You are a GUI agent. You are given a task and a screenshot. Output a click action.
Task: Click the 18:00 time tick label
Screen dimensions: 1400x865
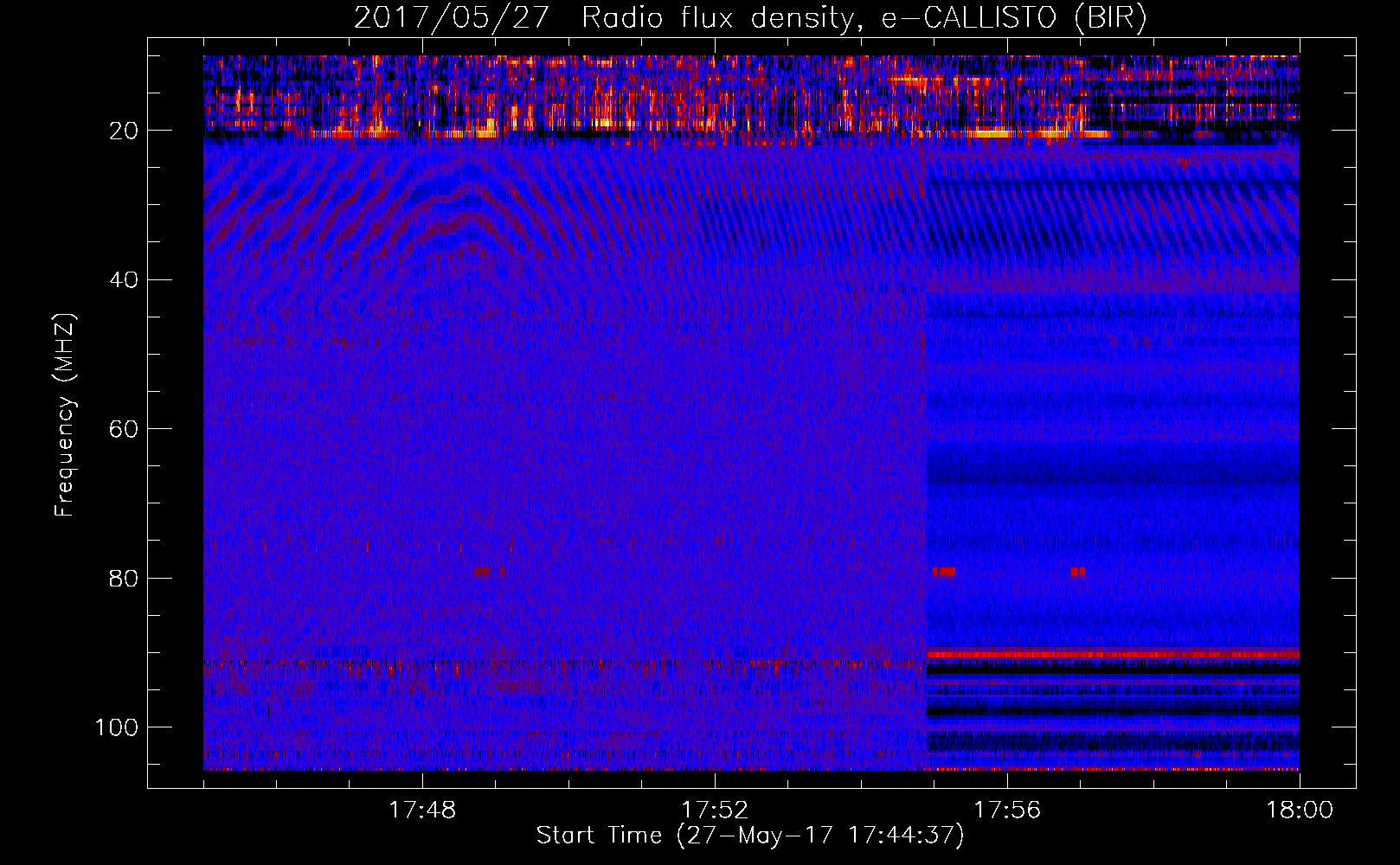click(x=1300, y=811)
